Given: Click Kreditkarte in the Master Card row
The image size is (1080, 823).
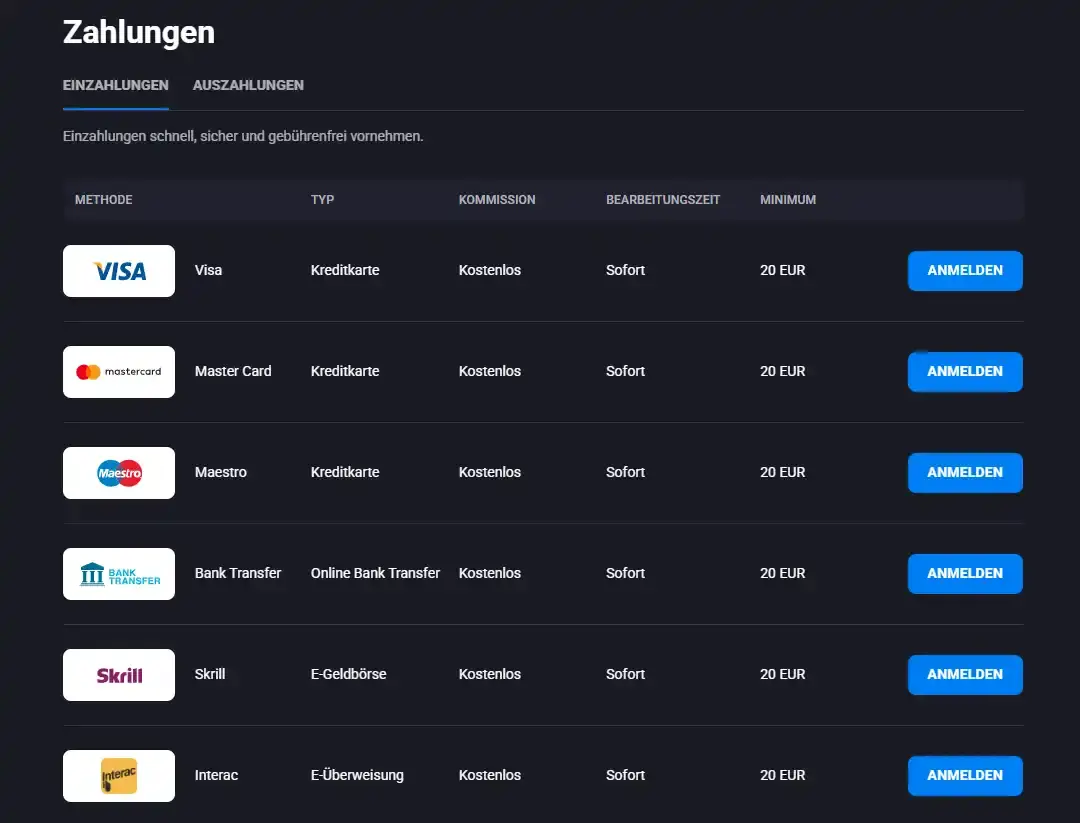Looking at the screenshot, I should coord(345,371).
